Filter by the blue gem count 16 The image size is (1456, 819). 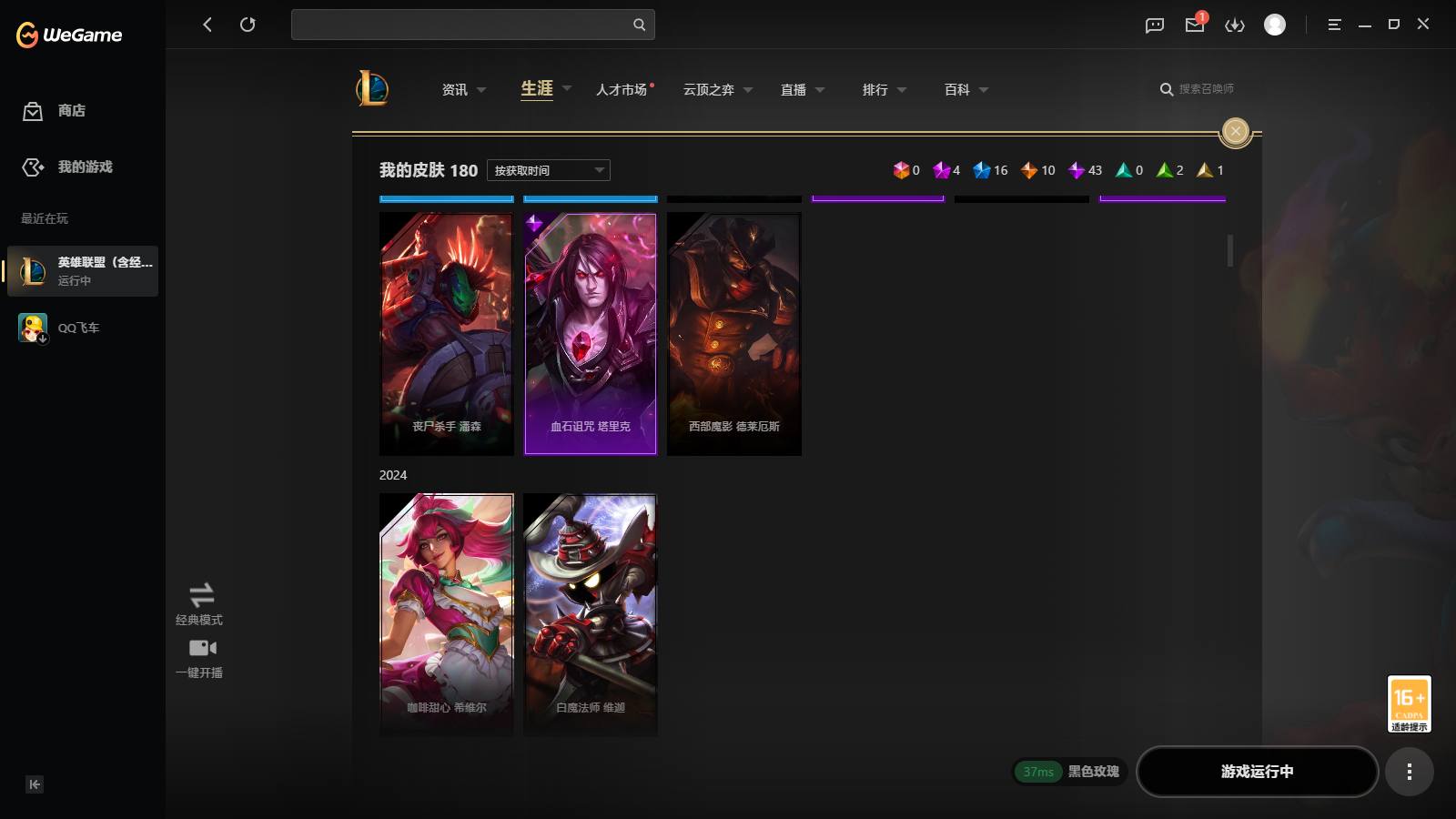990,170
